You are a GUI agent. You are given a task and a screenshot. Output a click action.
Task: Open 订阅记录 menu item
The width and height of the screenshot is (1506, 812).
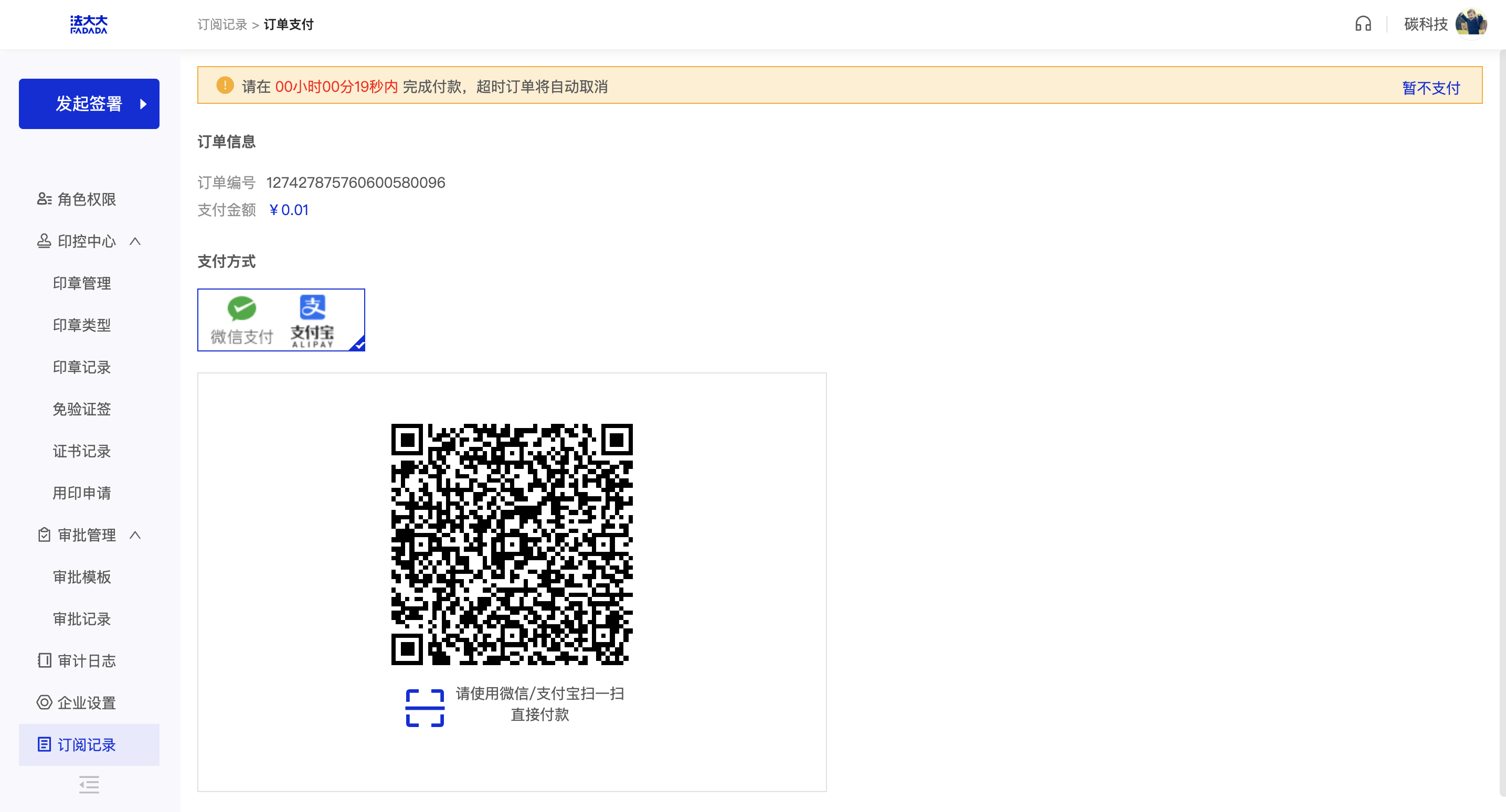click(89, 744)
